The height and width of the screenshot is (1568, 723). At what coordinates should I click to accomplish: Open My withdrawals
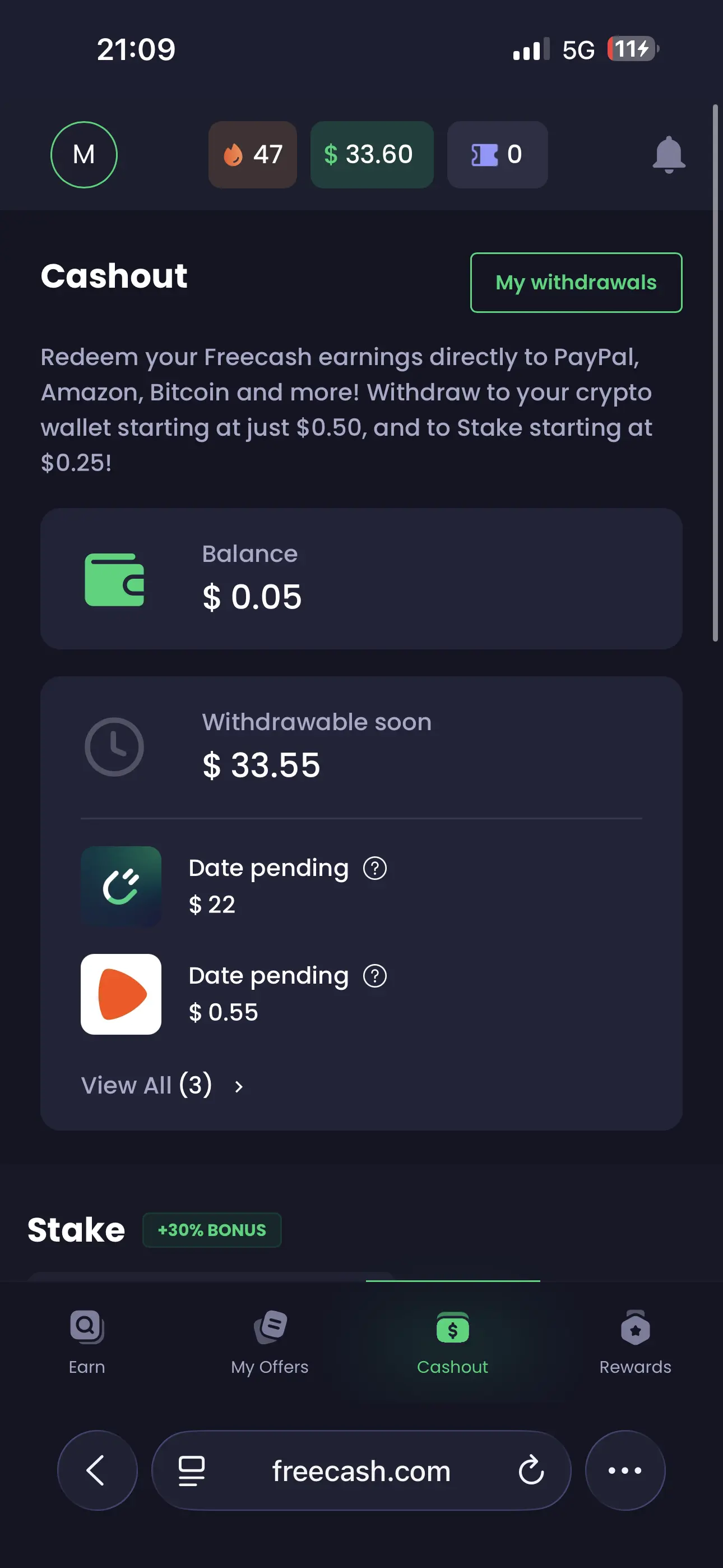[x=576, y=283]
